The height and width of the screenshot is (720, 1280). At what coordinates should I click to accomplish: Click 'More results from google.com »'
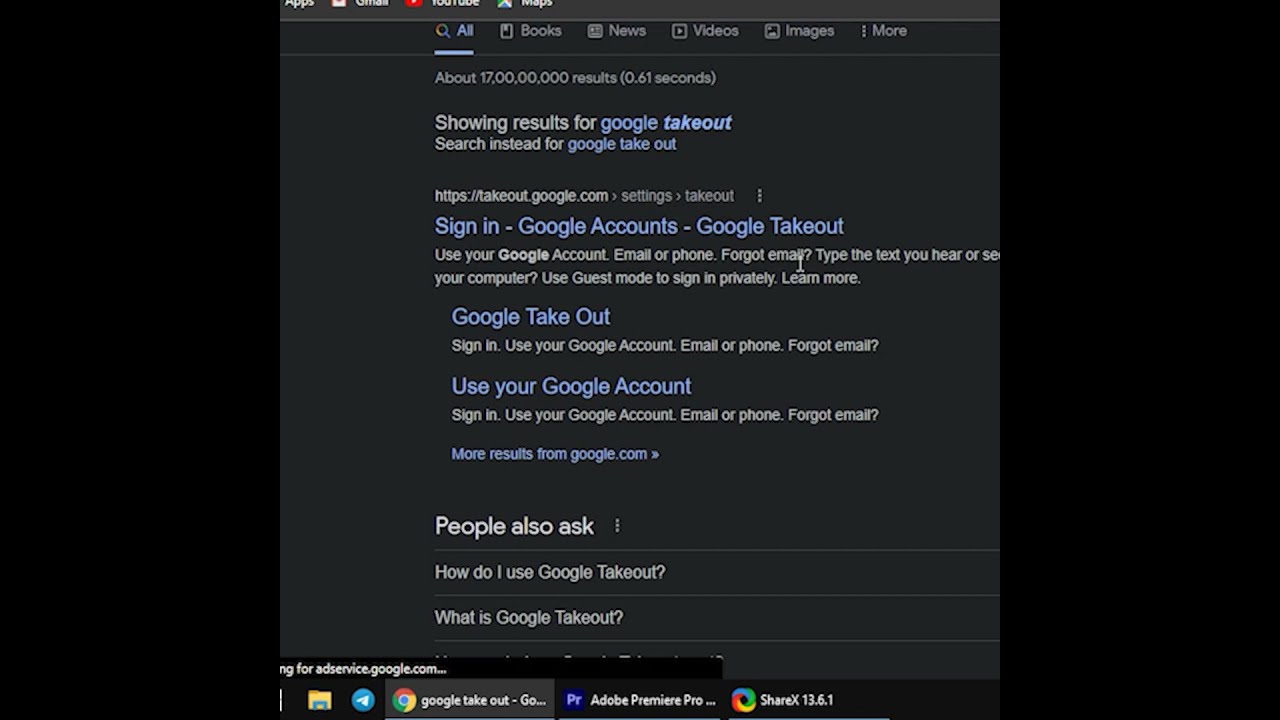[x=555, y=454]
